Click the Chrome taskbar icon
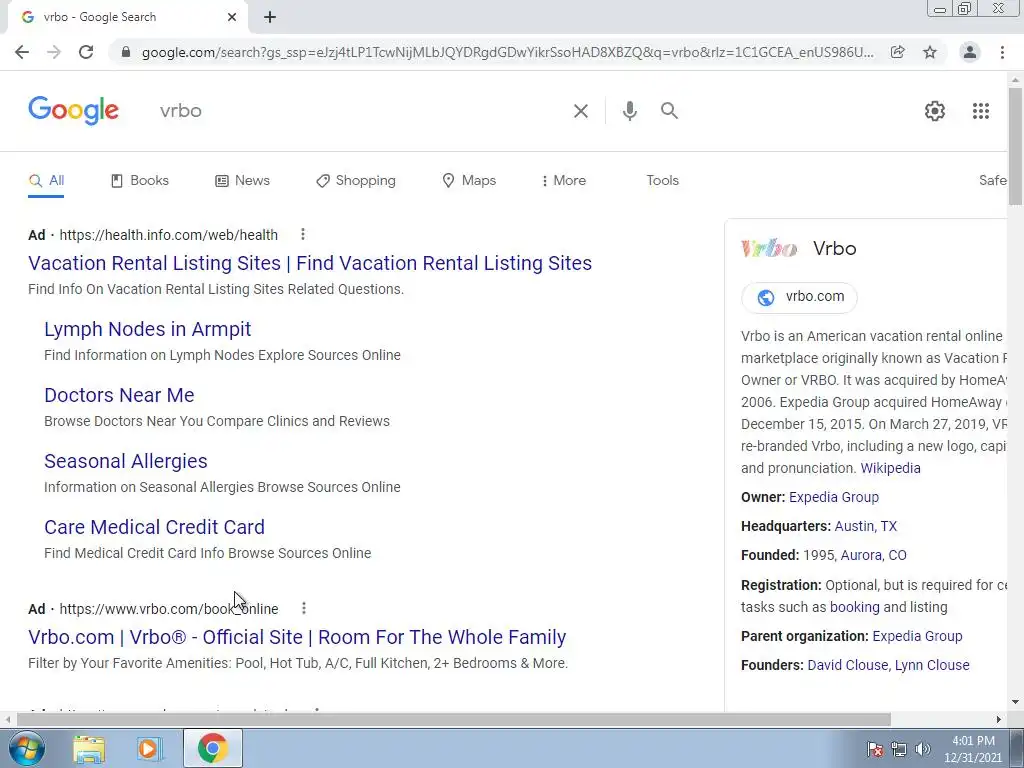This screenshot has width=1024, height=768. coord(212,748)
